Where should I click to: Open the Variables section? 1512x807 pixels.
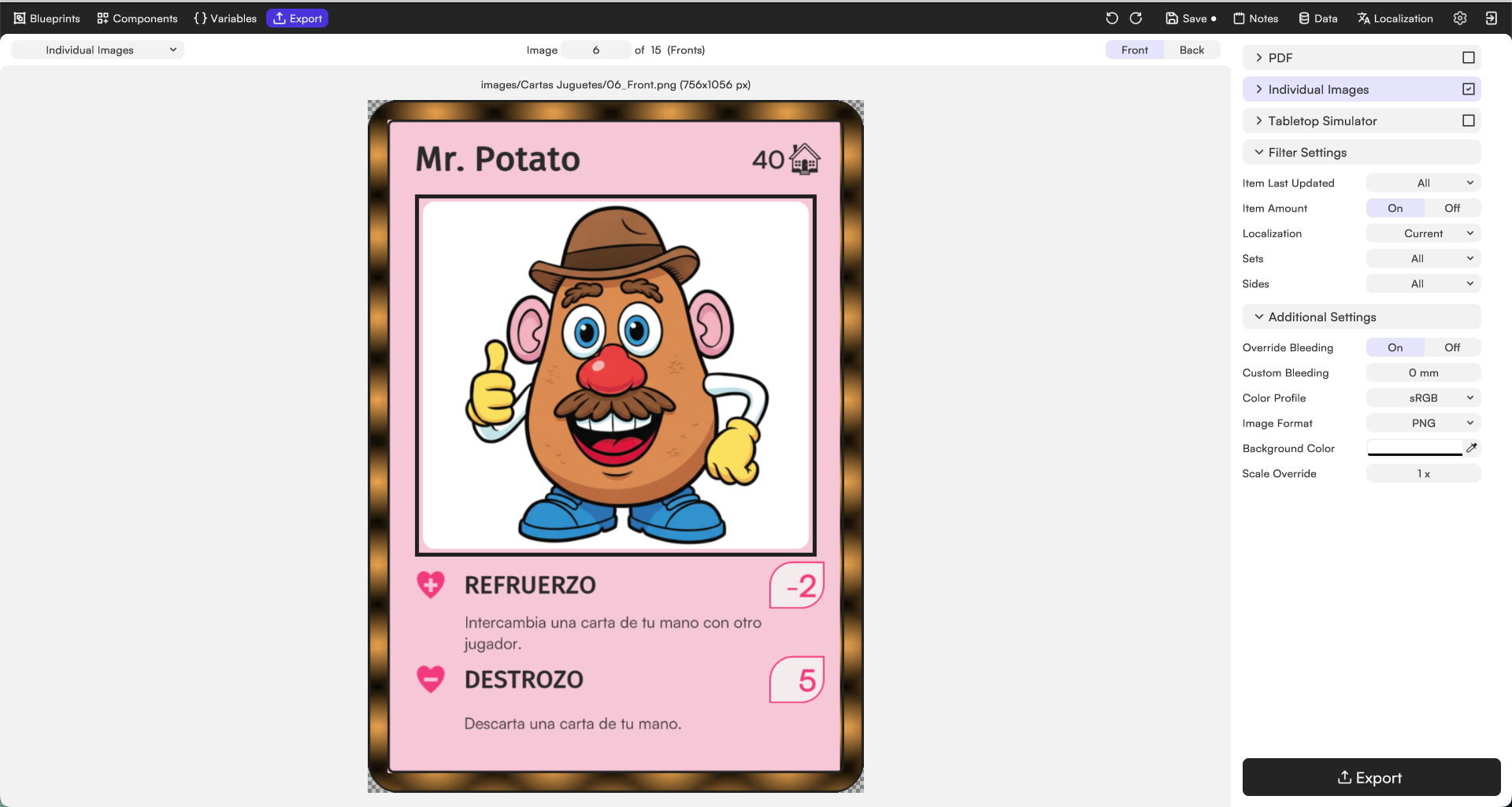click(225, 18)
